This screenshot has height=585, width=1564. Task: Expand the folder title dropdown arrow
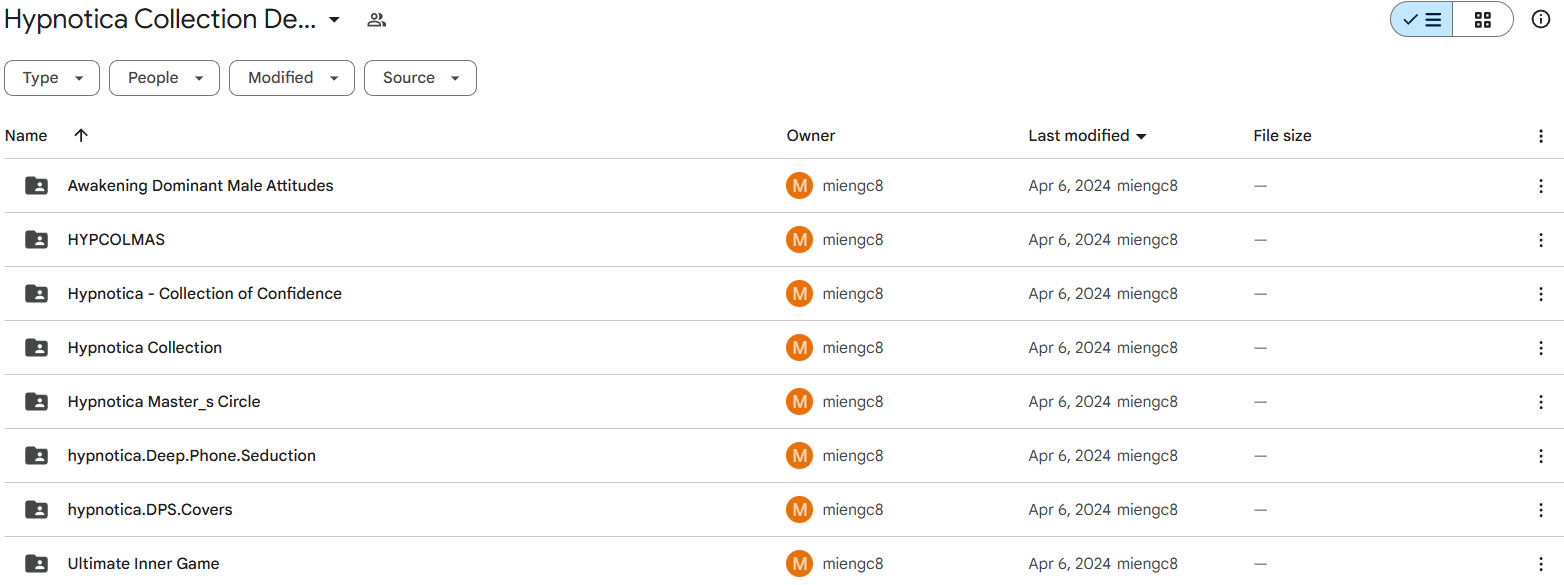pos(334,20)
